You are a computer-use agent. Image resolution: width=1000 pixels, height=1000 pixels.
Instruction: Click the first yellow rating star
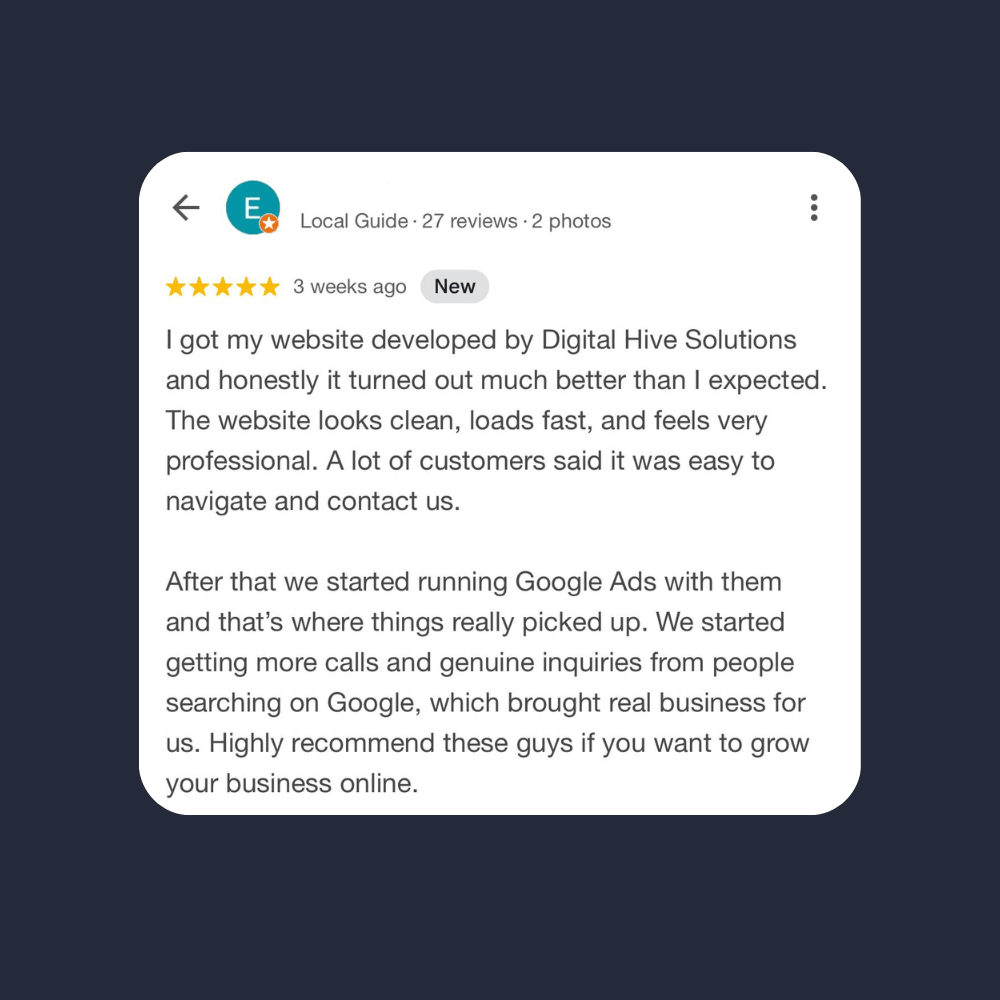tap(176, 288)
